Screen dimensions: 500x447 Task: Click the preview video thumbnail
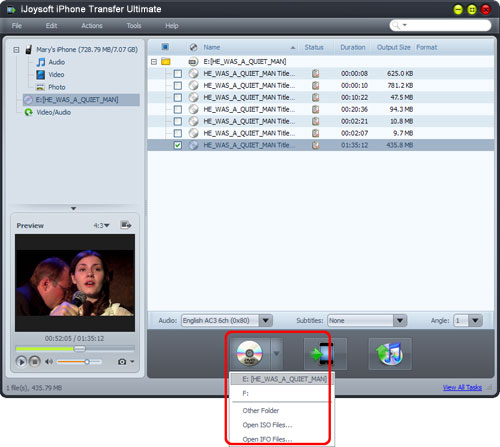click(75, 283)
